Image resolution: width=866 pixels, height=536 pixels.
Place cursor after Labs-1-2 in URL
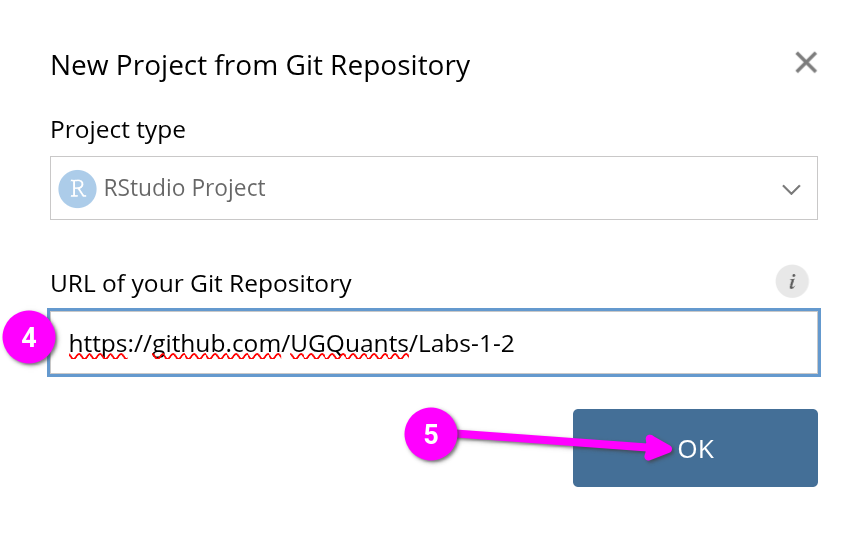(516, 344)
